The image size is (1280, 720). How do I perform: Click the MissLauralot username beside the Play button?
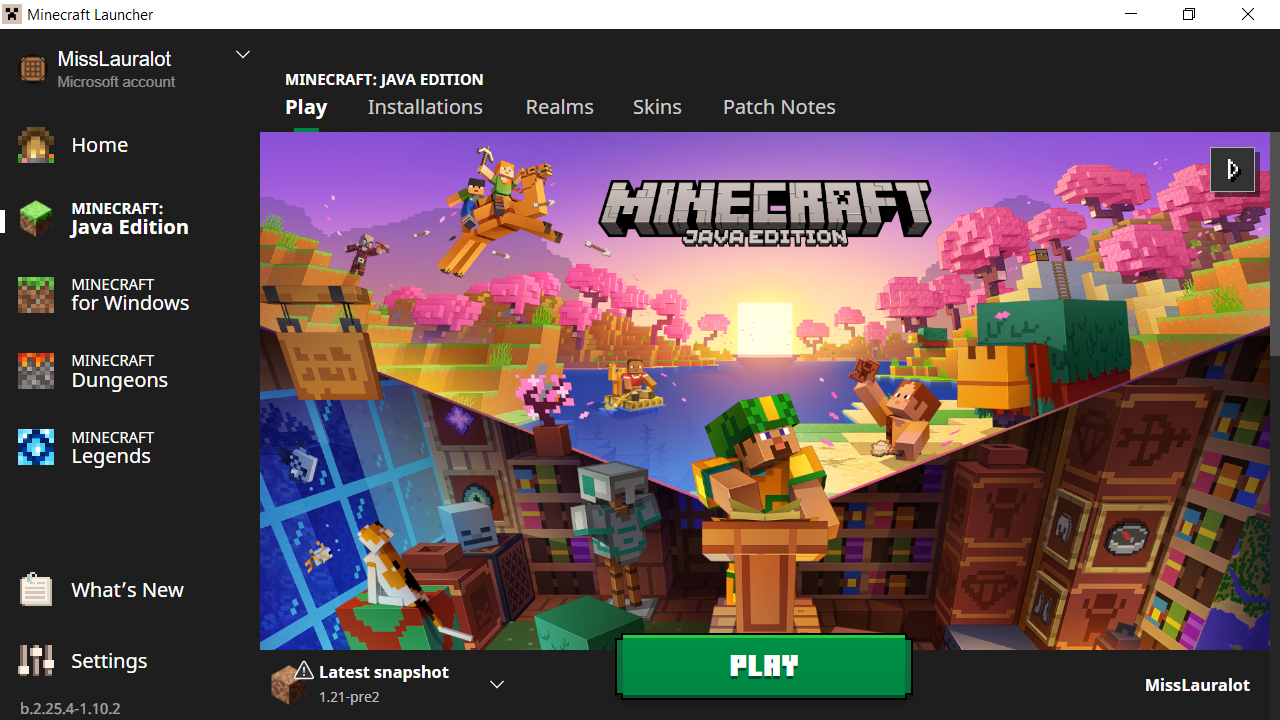pos(1197,685)
